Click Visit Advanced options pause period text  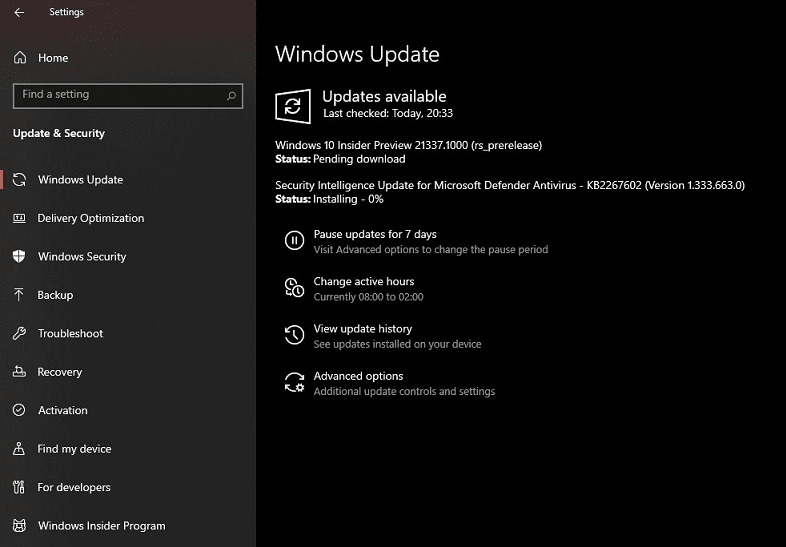[431, 249]
